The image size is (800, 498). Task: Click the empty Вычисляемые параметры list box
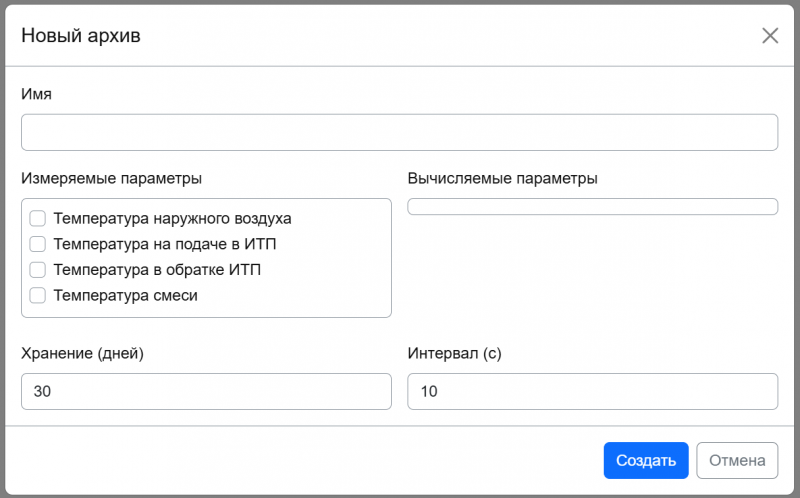pos(592,207)
